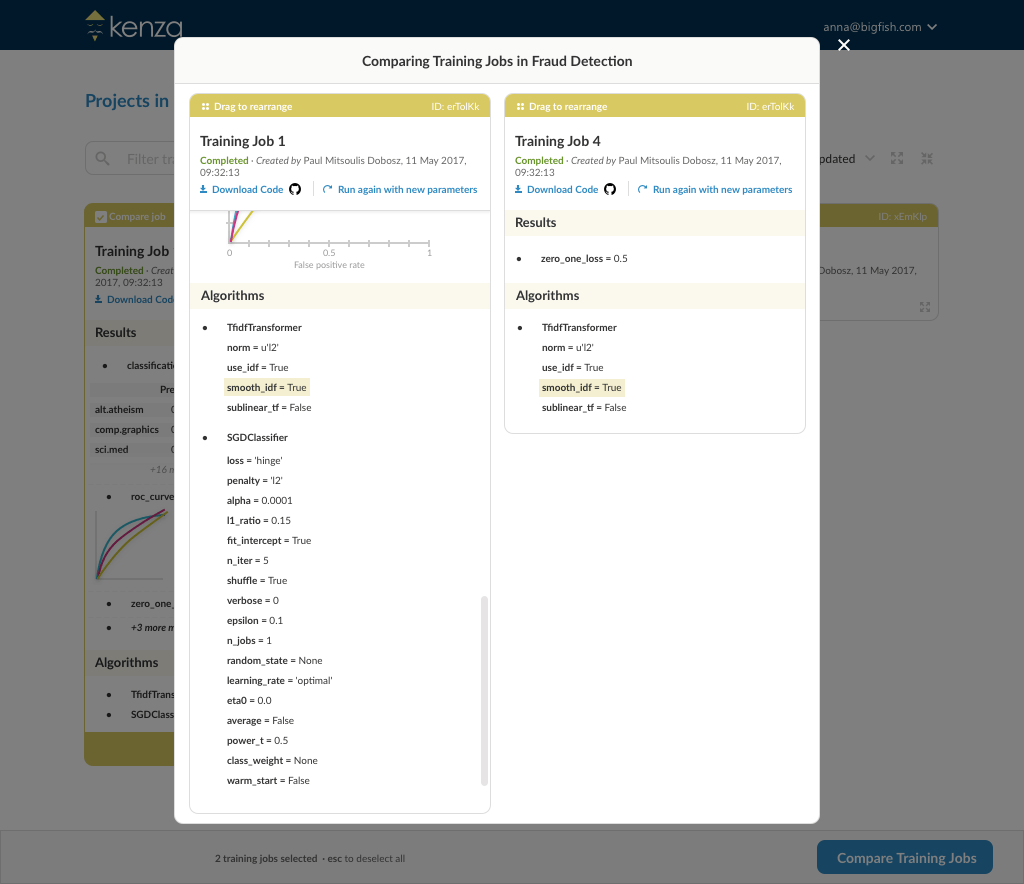Screen dimensions: 1024x884
Task: Click Download Code link for Training Job 1
Action: (x=248, y=189)
